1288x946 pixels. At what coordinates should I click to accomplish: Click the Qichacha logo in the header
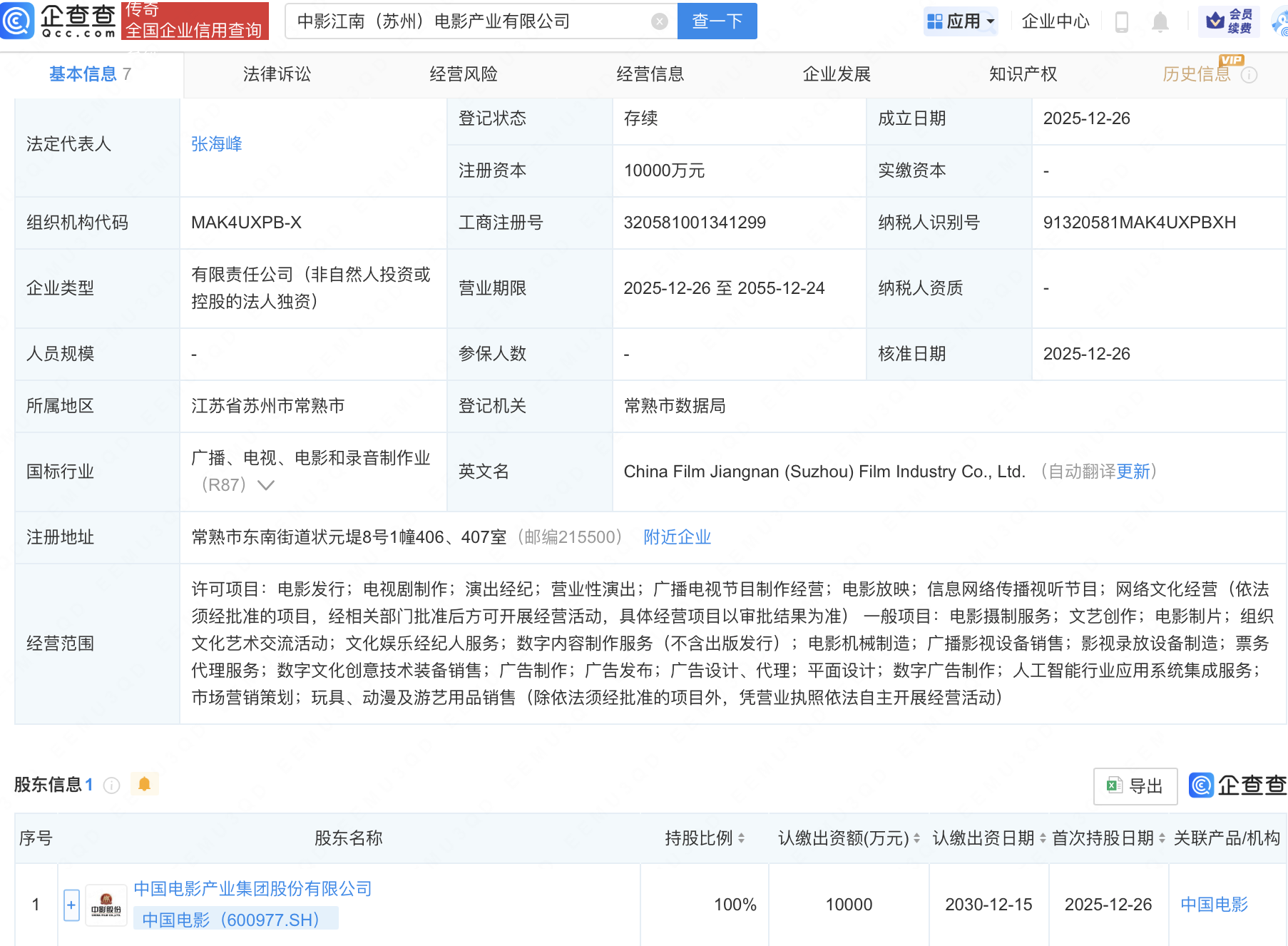(x=59, y=21)
